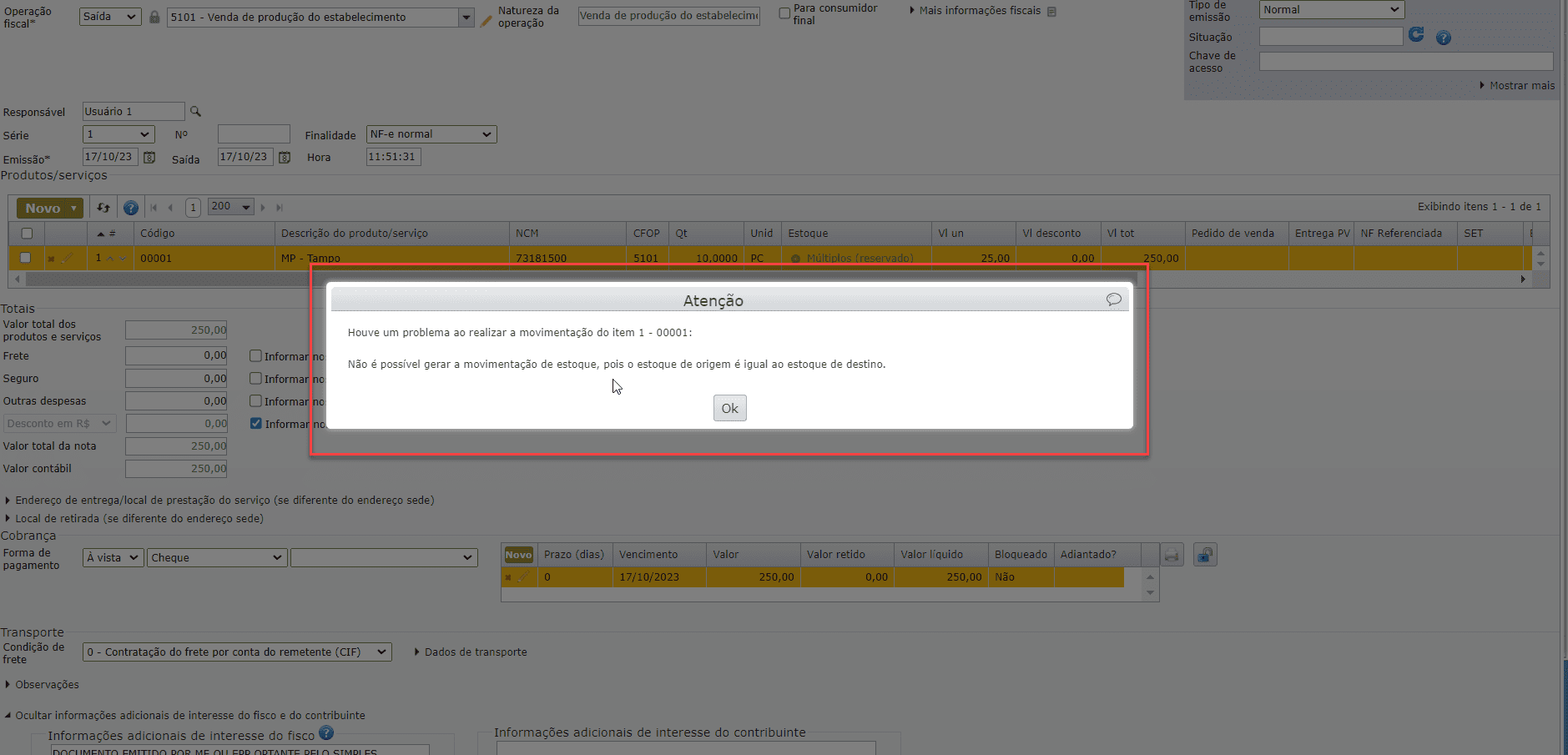Go to the next page of products grid
Screen dimensions: 1568x755
click(263, 208)
